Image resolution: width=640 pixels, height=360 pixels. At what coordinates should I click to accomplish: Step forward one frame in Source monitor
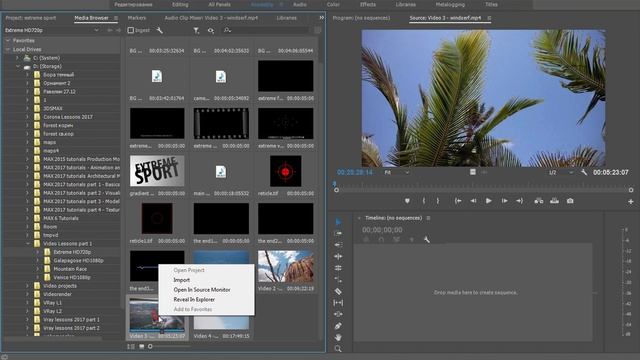click(504, 201)
